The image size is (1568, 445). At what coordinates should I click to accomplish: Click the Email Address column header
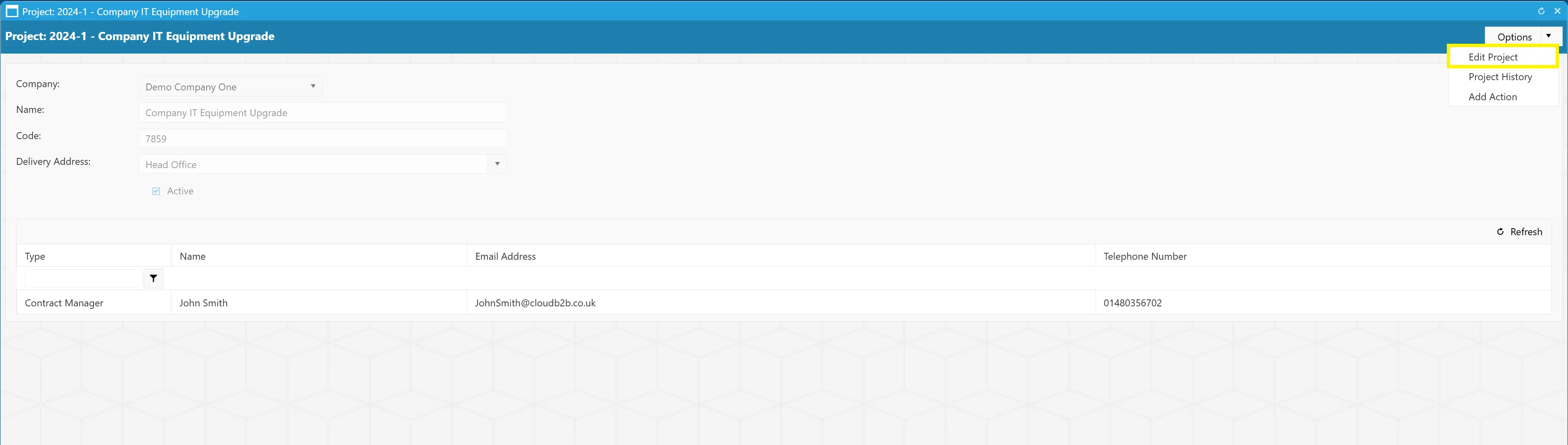(781, 256)
